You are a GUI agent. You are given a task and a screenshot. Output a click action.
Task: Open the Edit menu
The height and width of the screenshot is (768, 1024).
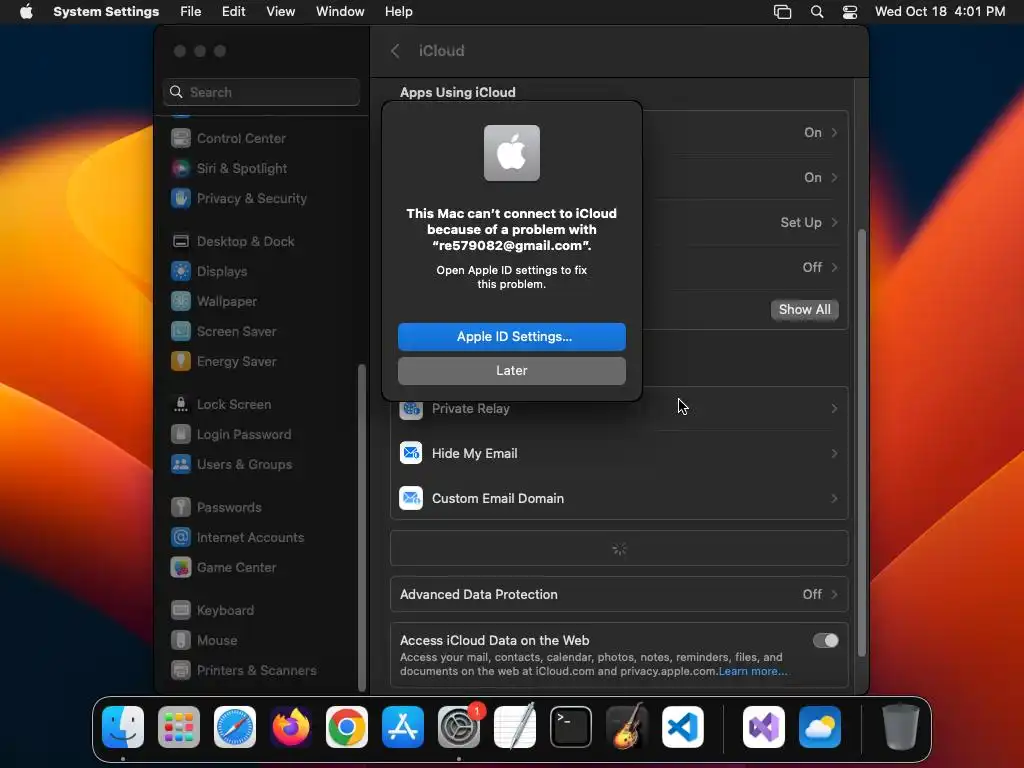[x=233, y=12]
